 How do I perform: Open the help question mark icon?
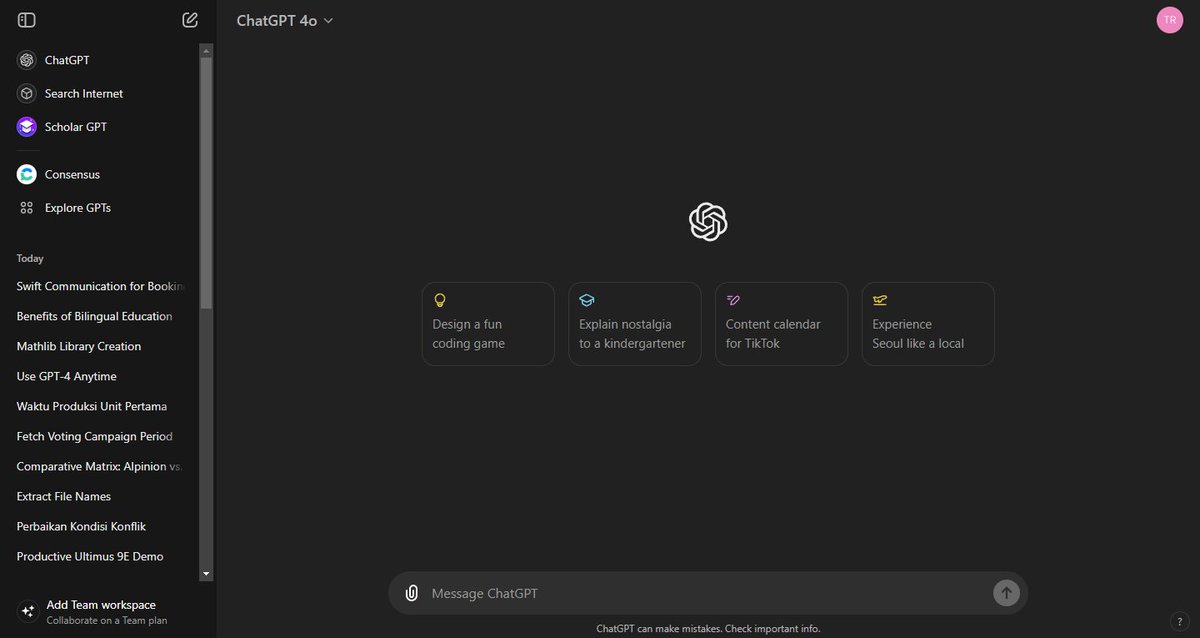click(1180, 621)
